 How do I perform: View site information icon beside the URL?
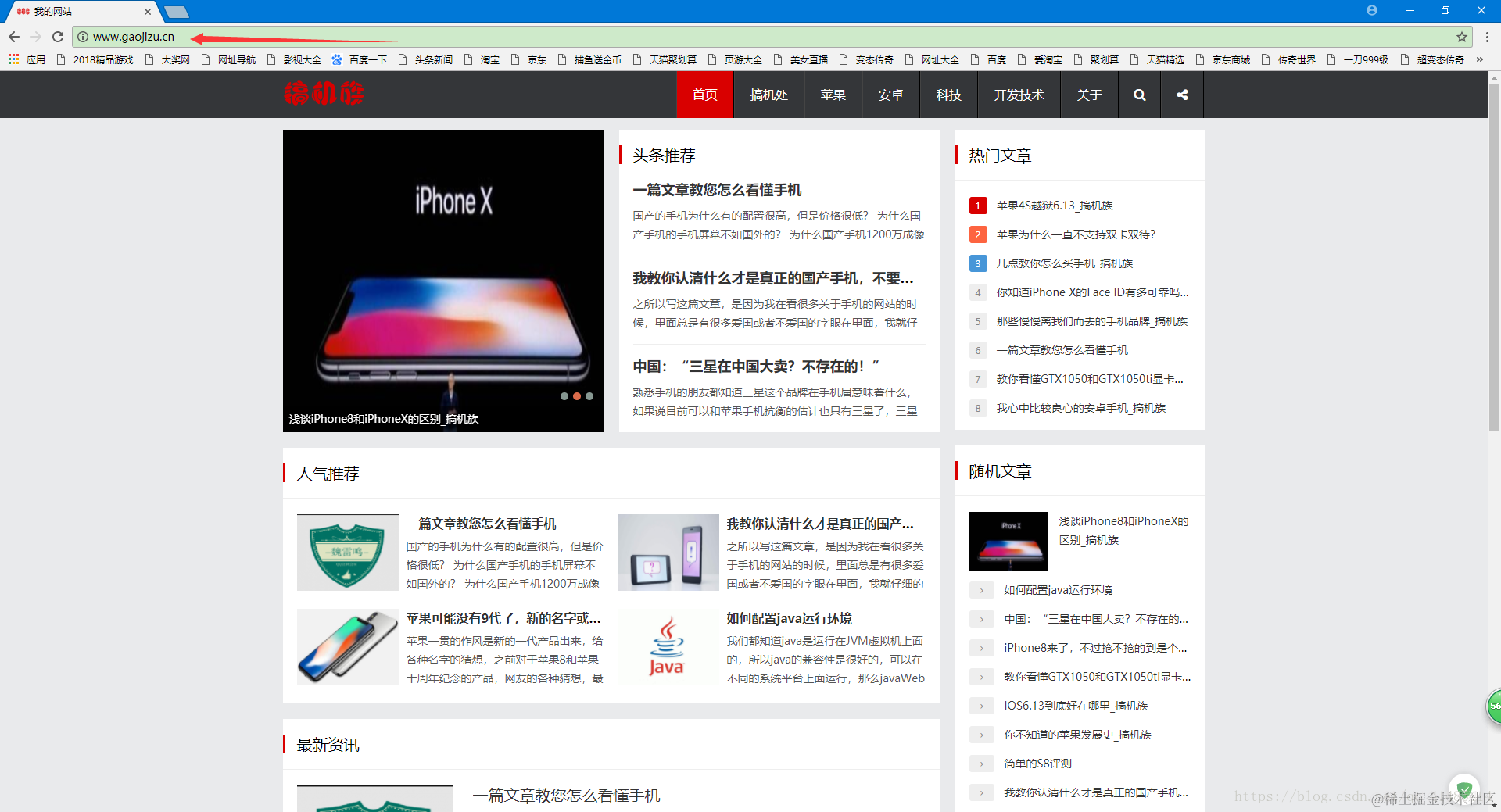83,37
